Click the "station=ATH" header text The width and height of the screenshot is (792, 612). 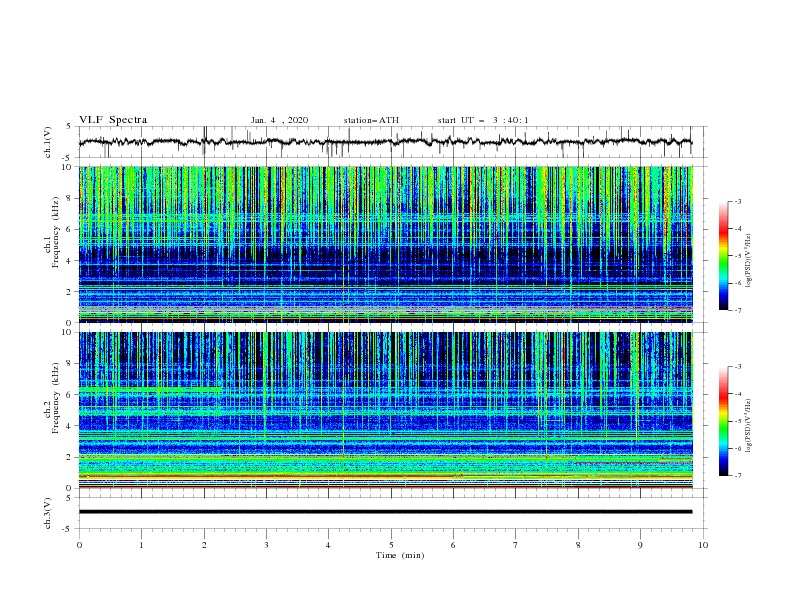pos(371,120)
